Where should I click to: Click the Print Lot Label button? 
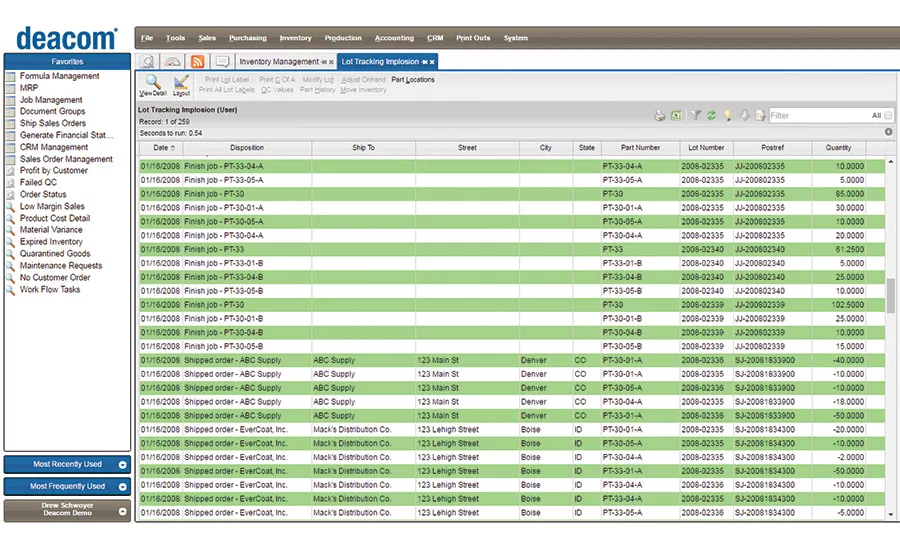pyautogui.click(x=227, y=80)
